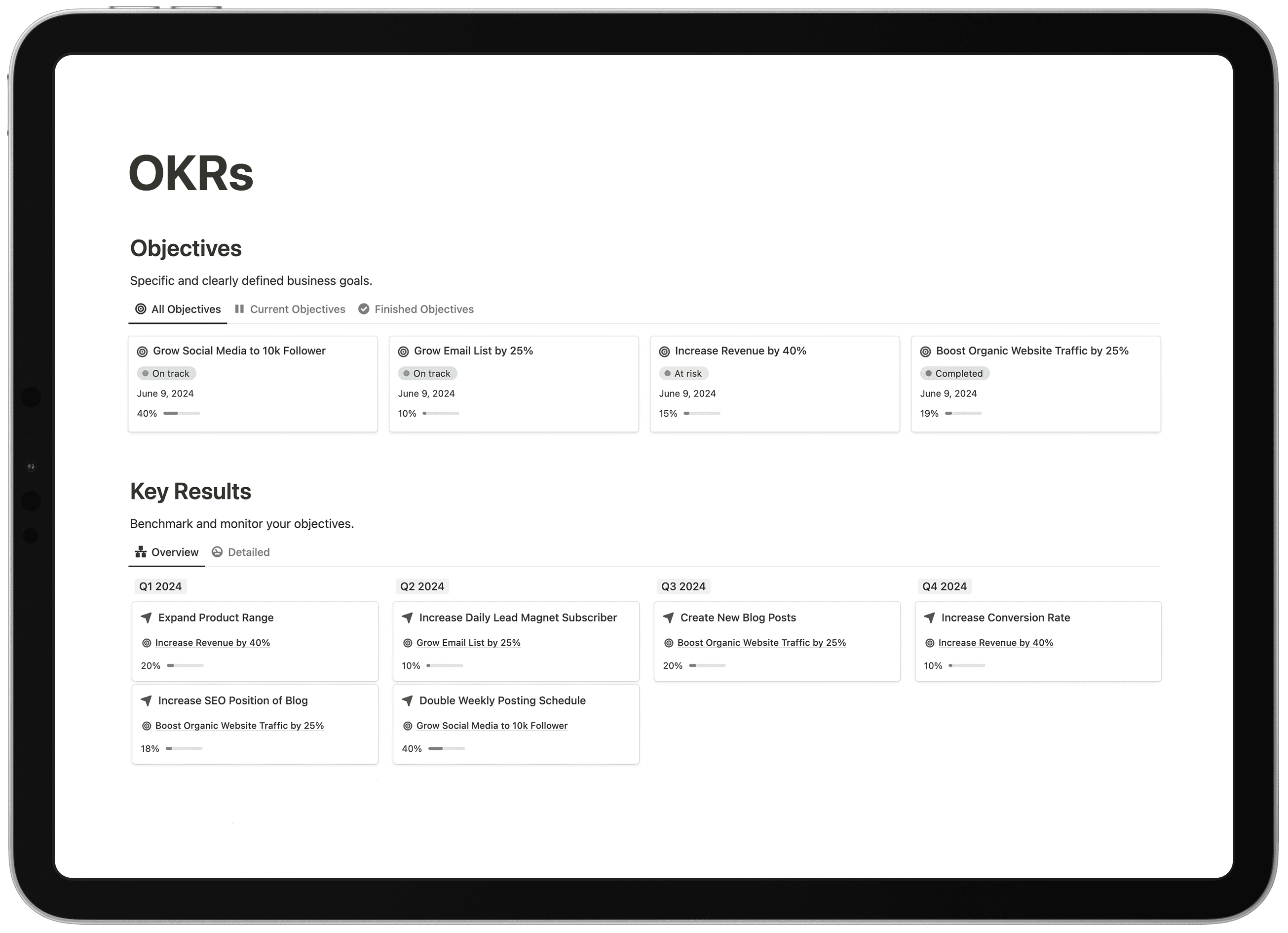Click the Q2 2024 group label
Image resolution: width=1288 pixels, height=933 pixels.
[422, 587]
